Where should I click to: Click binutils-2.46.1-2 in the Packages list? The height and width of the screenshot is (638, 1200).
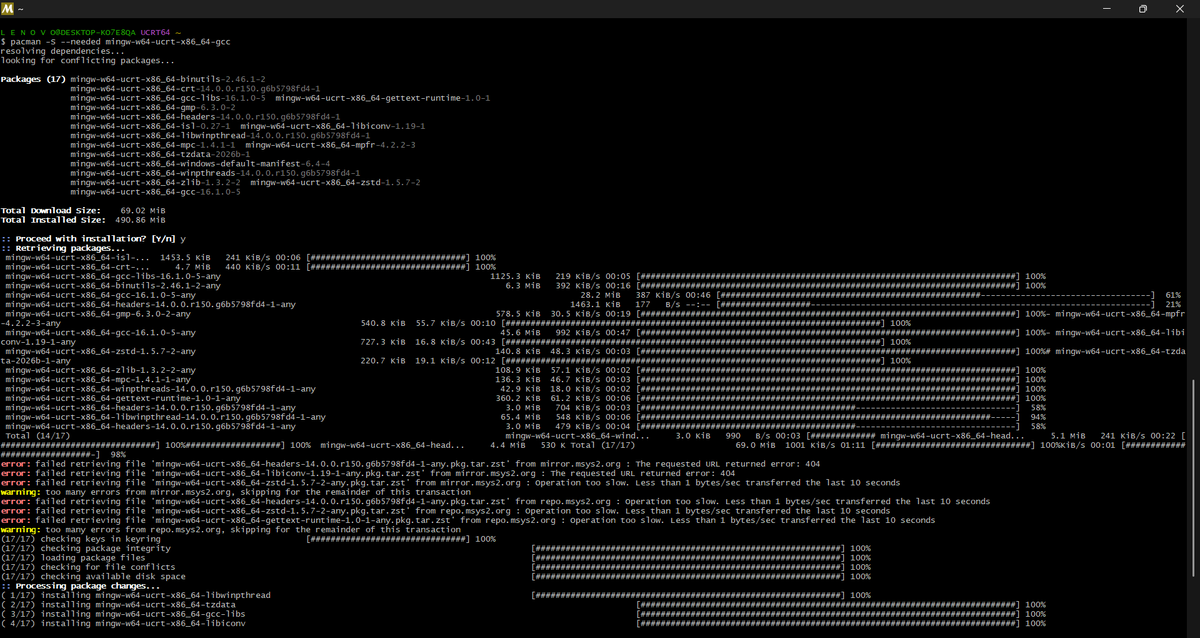(x=167, y=78)
